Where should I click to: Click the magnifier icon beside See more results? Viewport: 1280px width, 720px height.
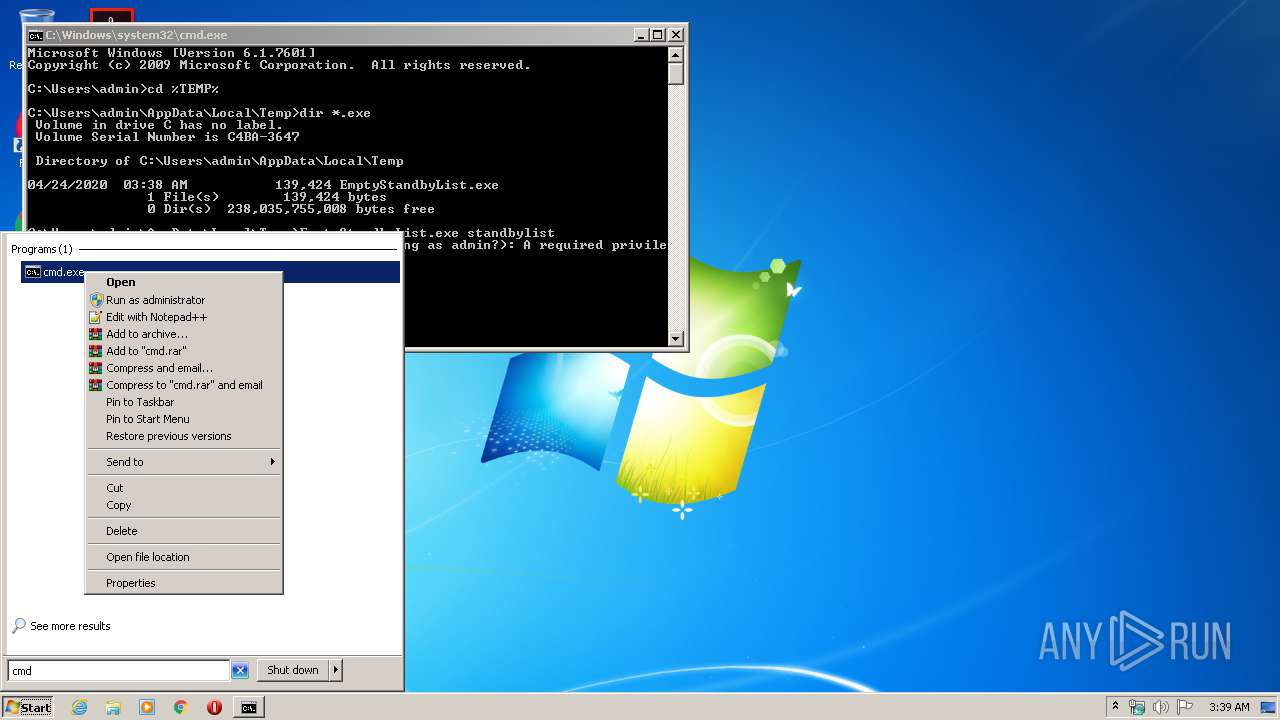(19, 626)
